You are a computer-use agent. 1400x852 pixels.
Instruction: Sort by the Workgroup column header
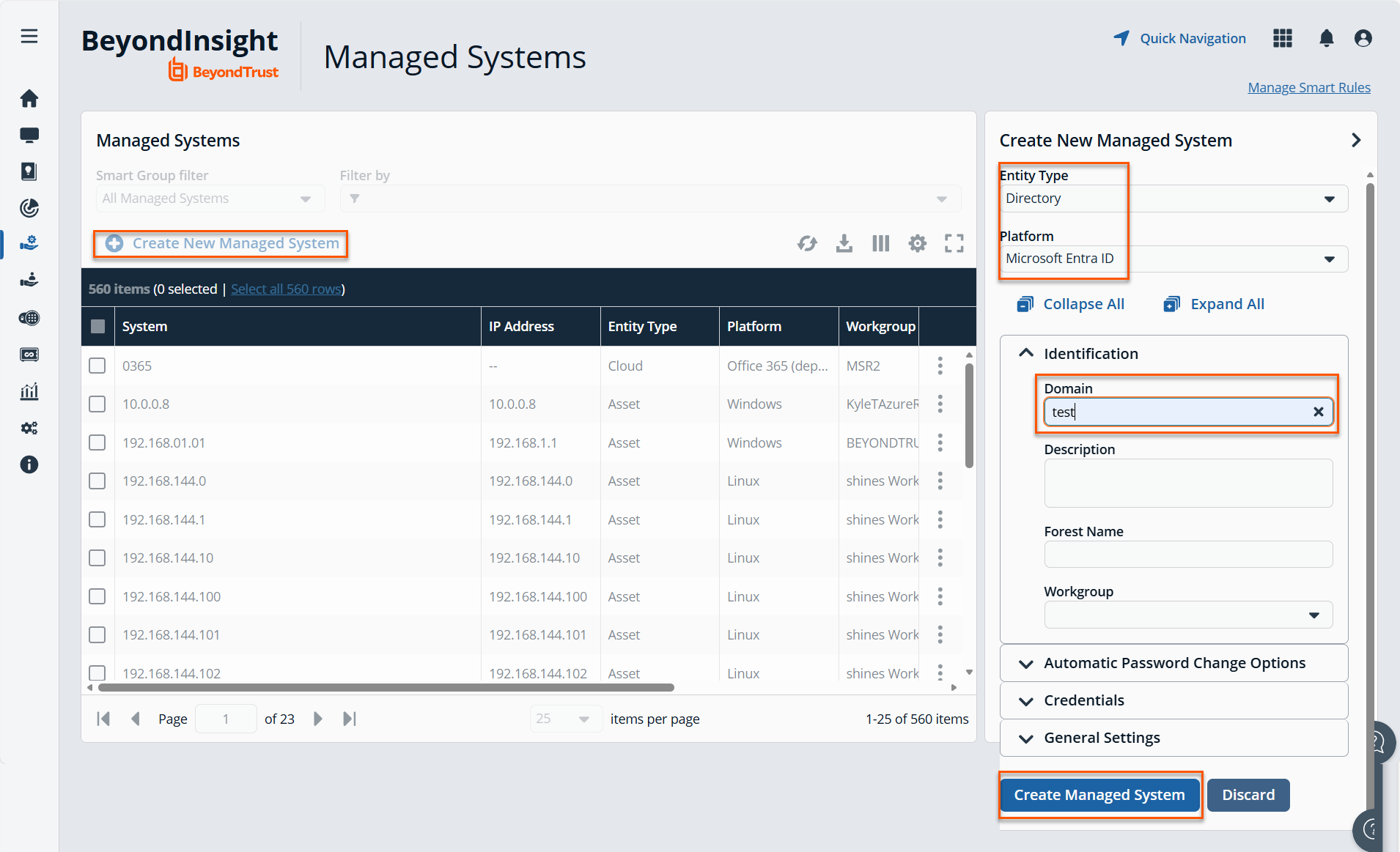(x=880, y=326)
